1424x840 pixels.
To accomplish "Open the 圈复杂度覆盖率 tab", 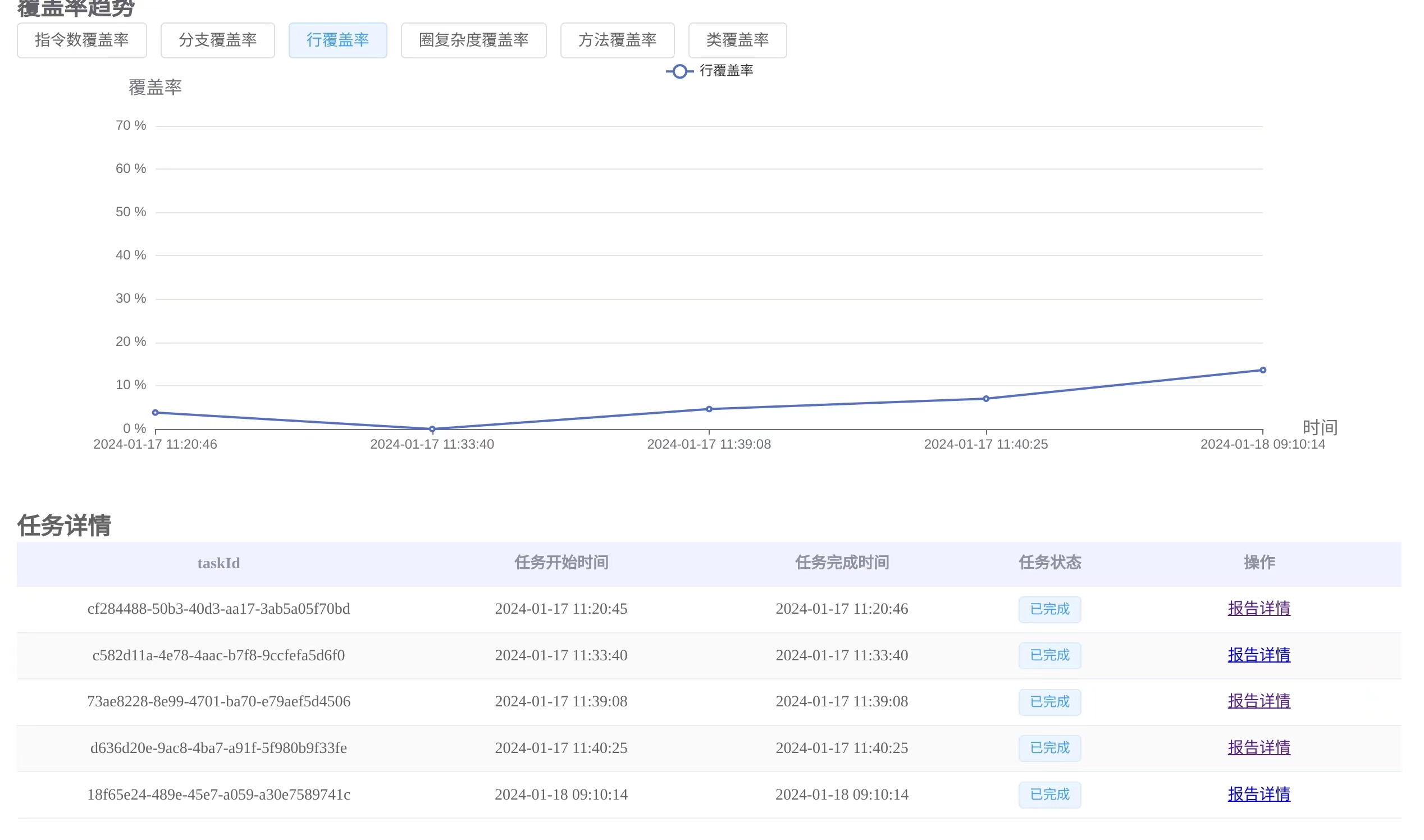I will point(474,40).
